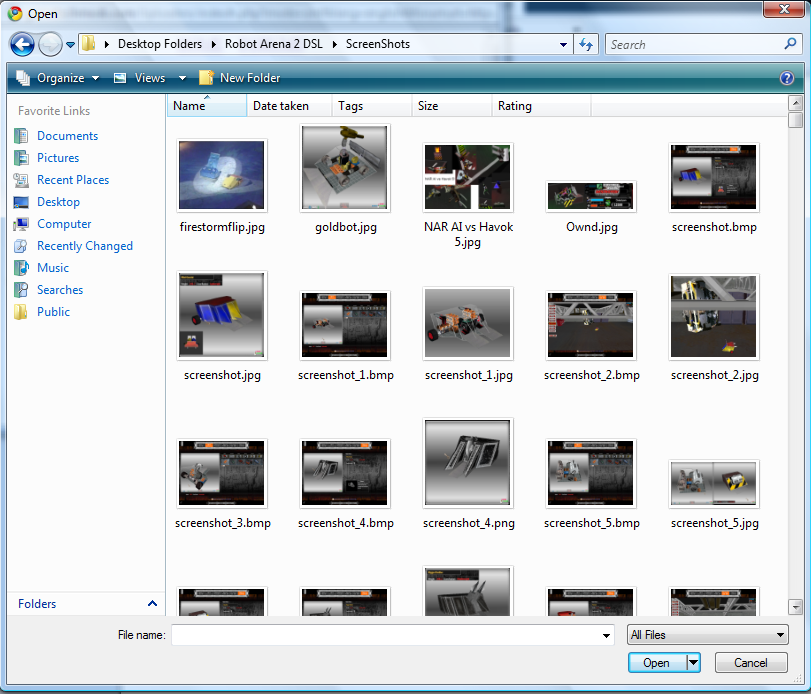Click scrollbar down arrow of file list
Screen dimensions: 811x694
795,607
